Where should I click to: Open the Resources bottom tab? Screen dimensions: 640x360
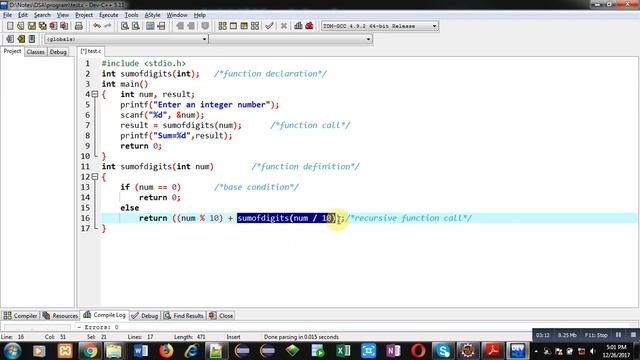[x=60, y=316]
